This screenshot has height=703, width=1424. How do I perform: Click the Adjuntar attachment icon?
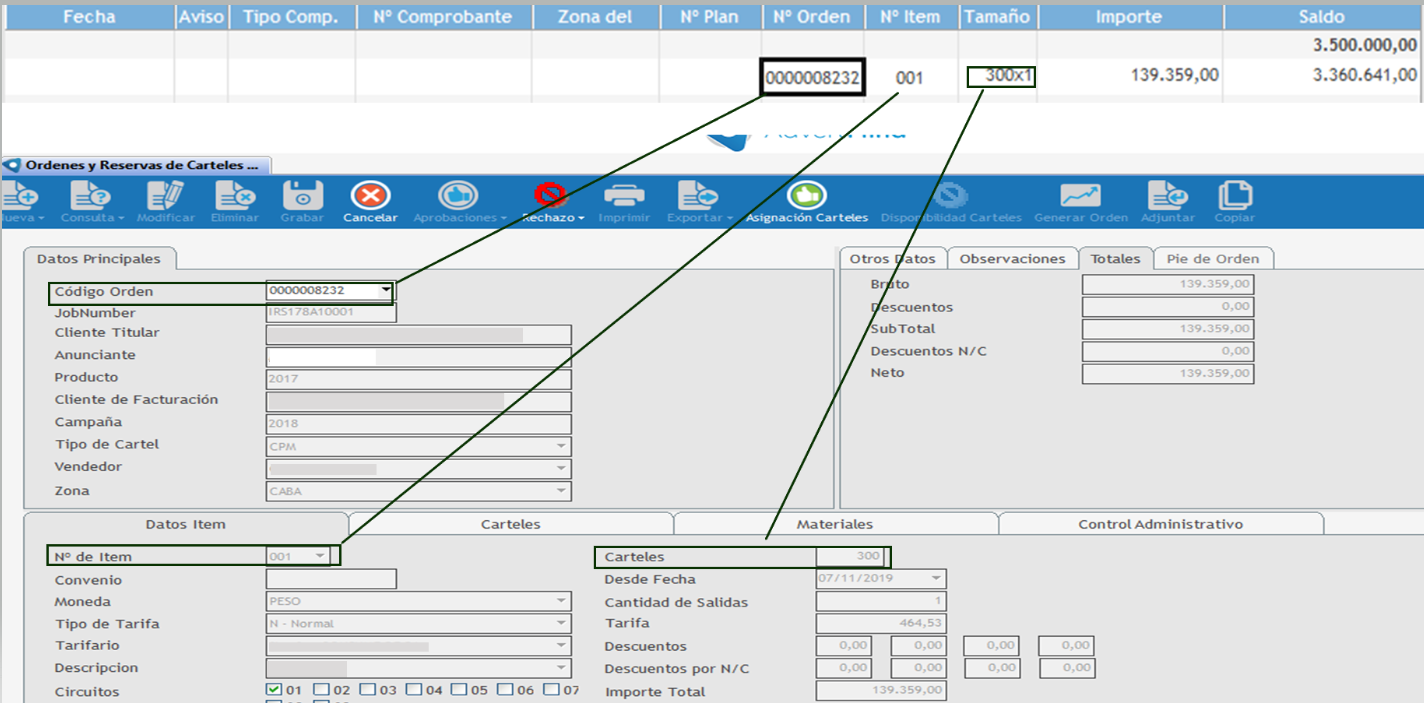(x=1167, y=196)
